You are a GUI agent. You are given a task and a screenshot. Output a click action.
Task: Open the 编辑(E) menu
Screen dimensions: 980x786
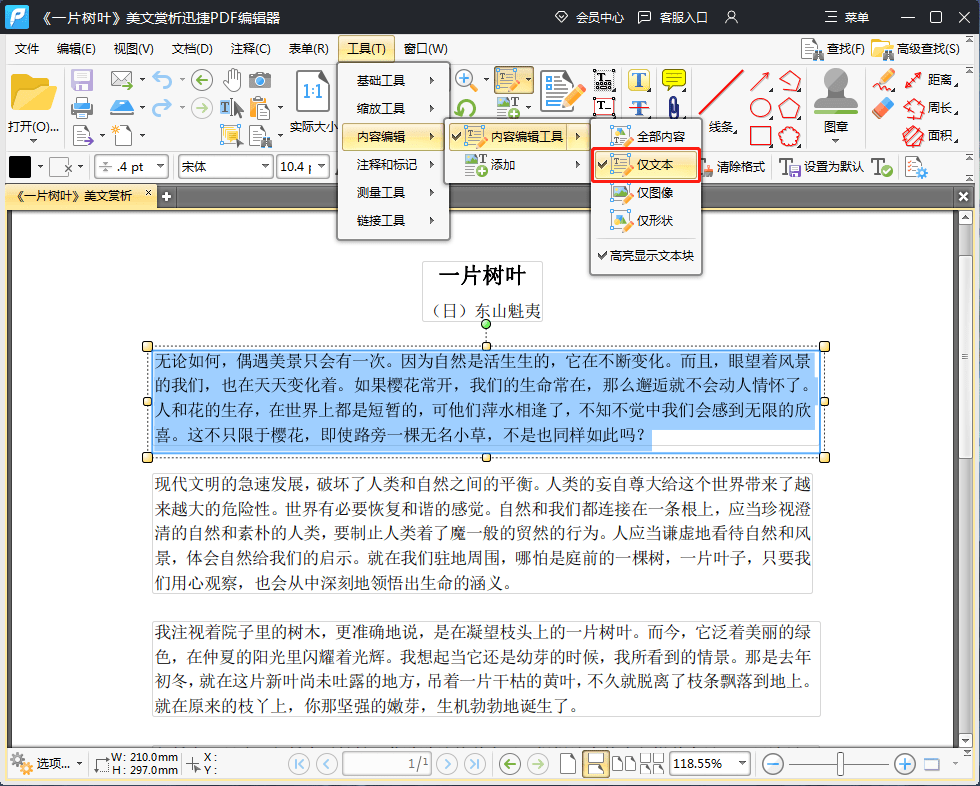[x=76, y=49]
